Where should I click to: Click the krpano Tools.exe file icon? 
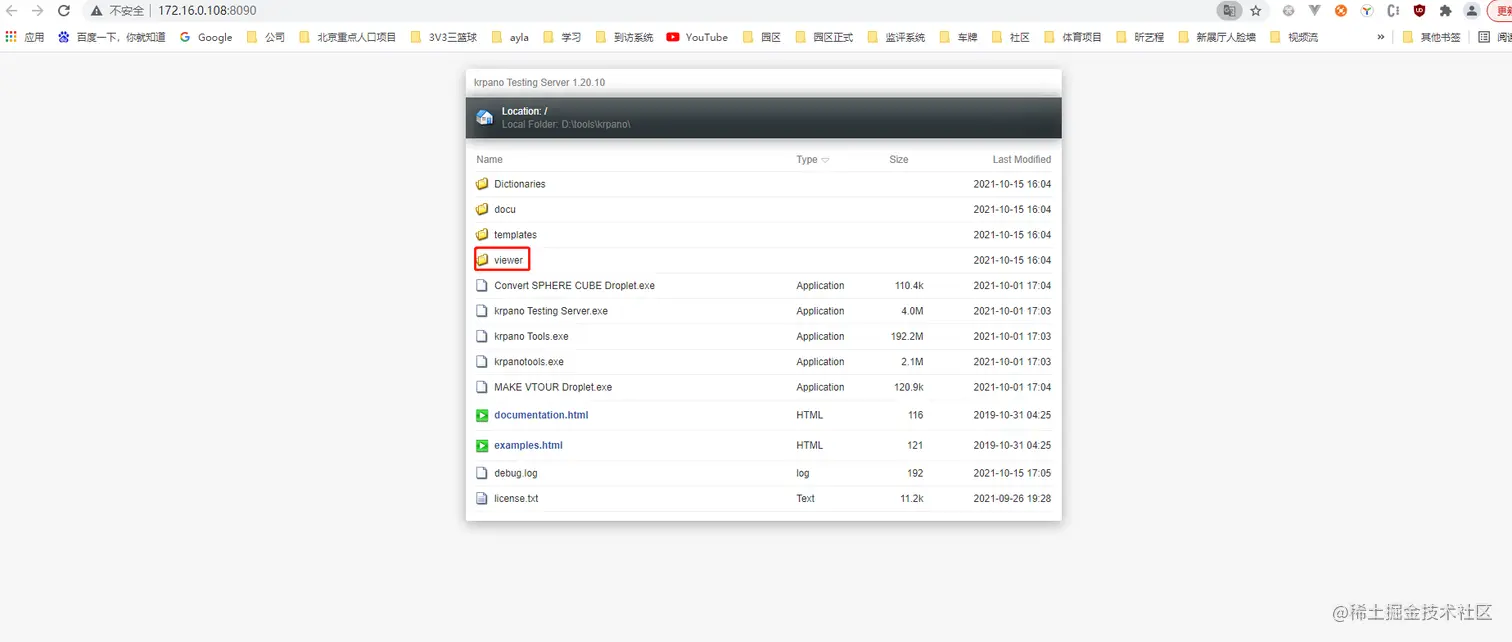pyautogui.click(x=482, y=336)
